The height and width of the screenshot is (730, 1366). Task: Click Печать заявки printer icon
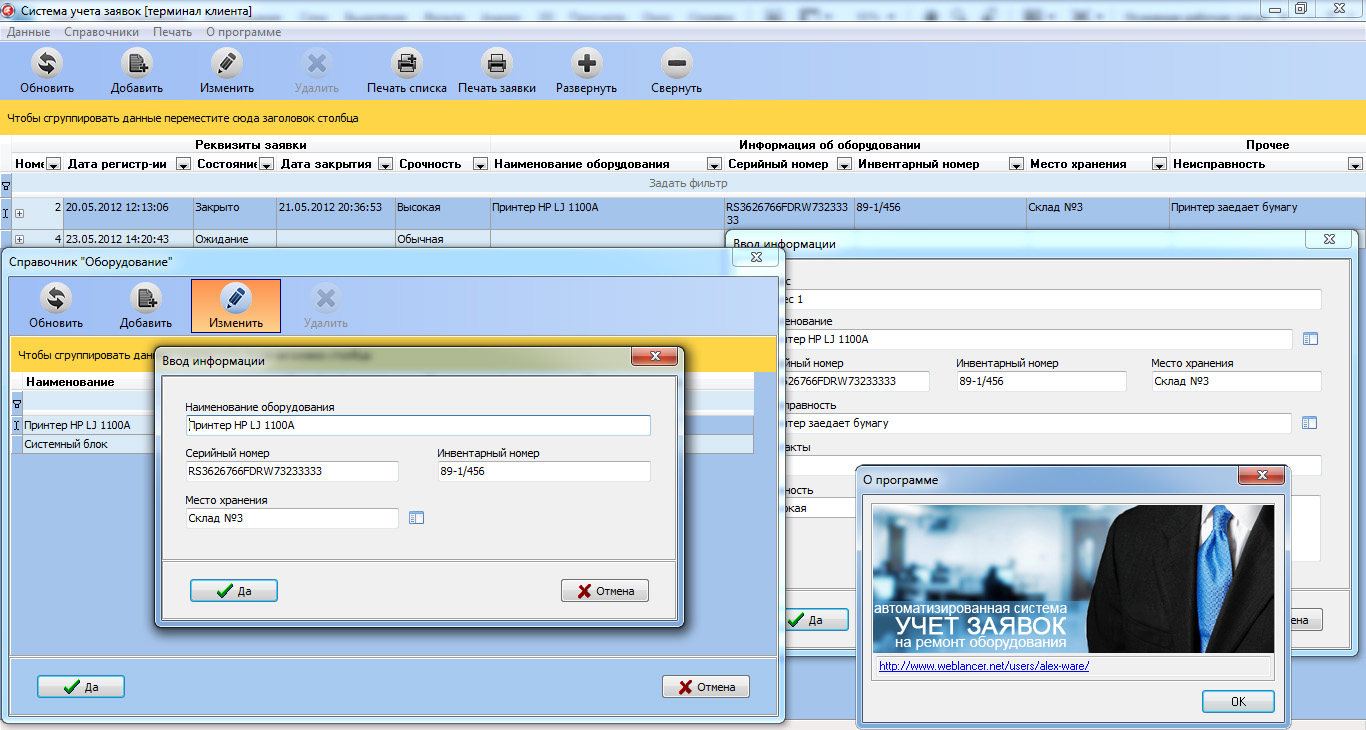click(x=497, y=64)
